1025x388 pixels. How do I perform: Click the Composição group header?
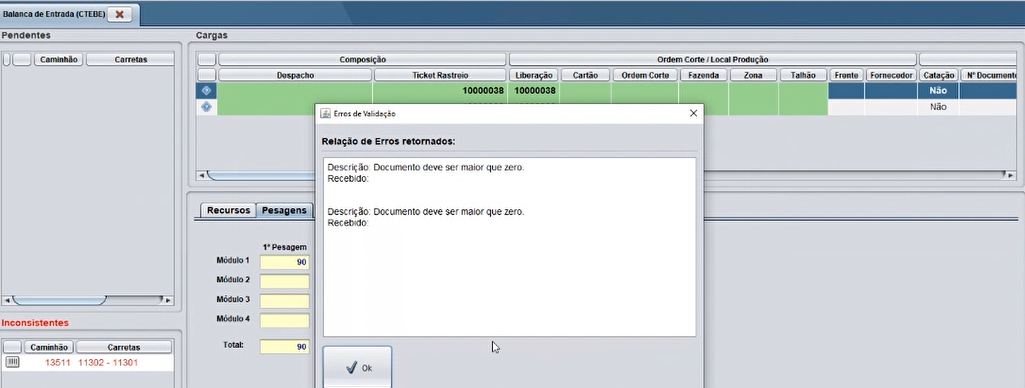coord(362,59)
